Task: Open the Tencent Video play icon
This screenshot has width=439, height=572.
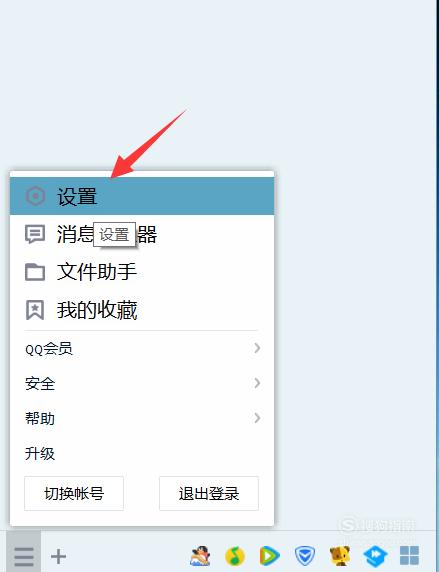Action: (x=269, y=556)
